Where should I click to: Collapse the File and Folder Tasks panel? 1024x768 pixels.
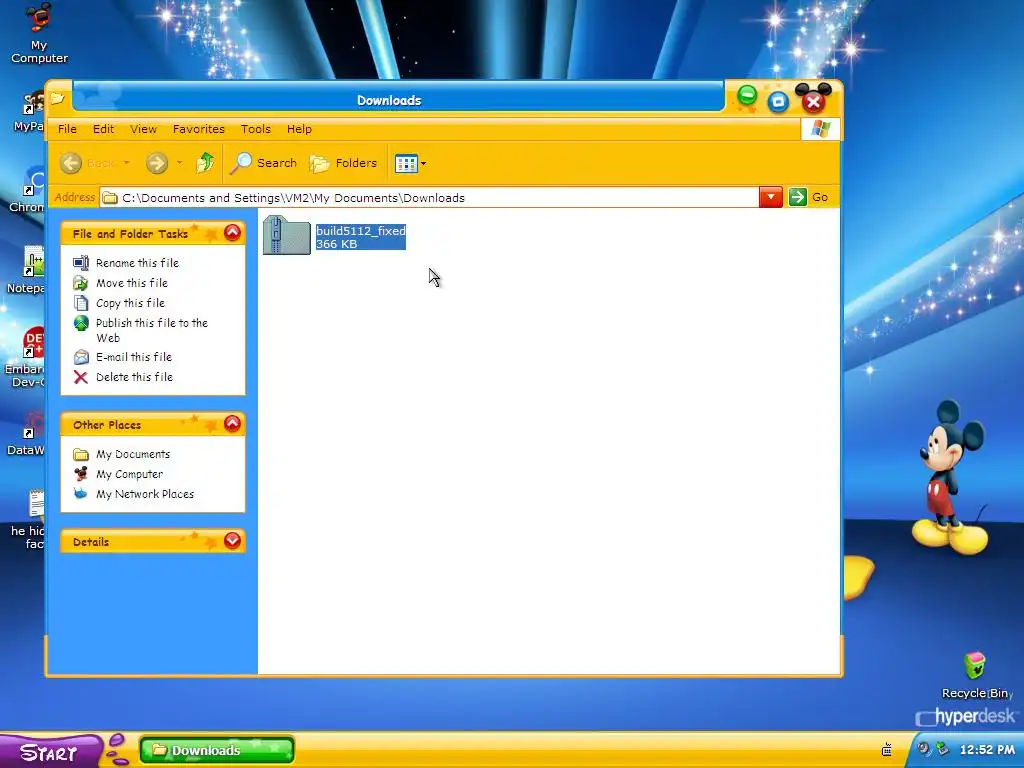tap(232, 232)
